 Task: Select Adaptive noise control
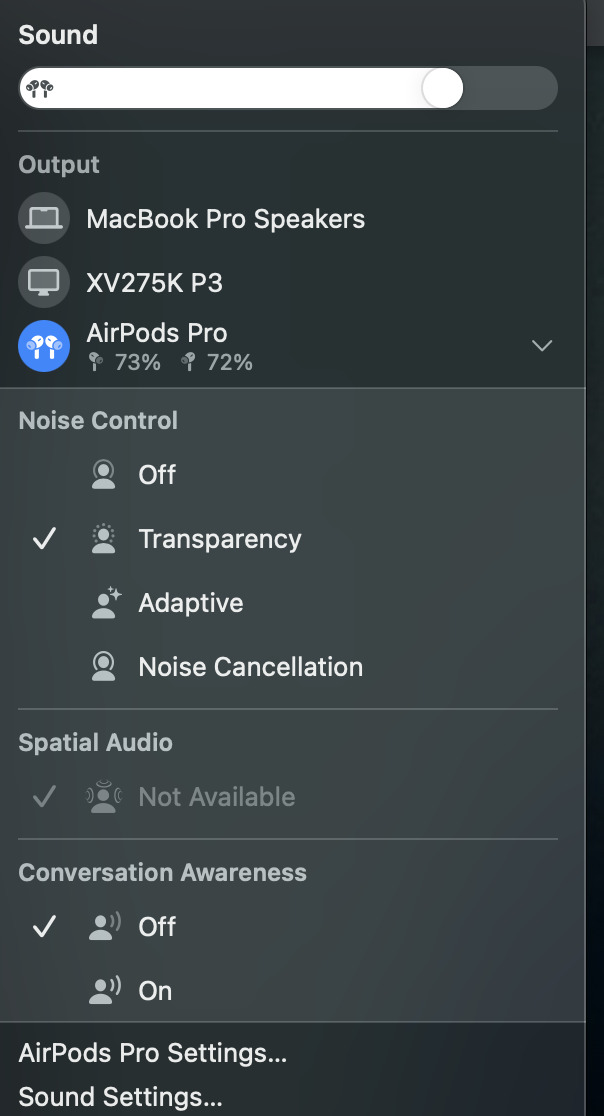pos(191,603)
